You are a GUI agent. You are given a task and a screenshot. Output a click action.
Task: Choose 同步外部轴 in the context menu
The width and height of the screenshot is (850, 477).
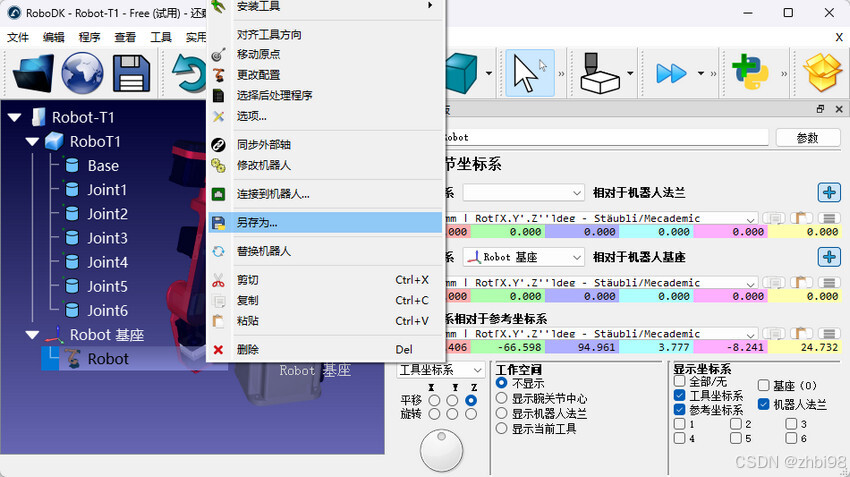(x=325, y=144)
